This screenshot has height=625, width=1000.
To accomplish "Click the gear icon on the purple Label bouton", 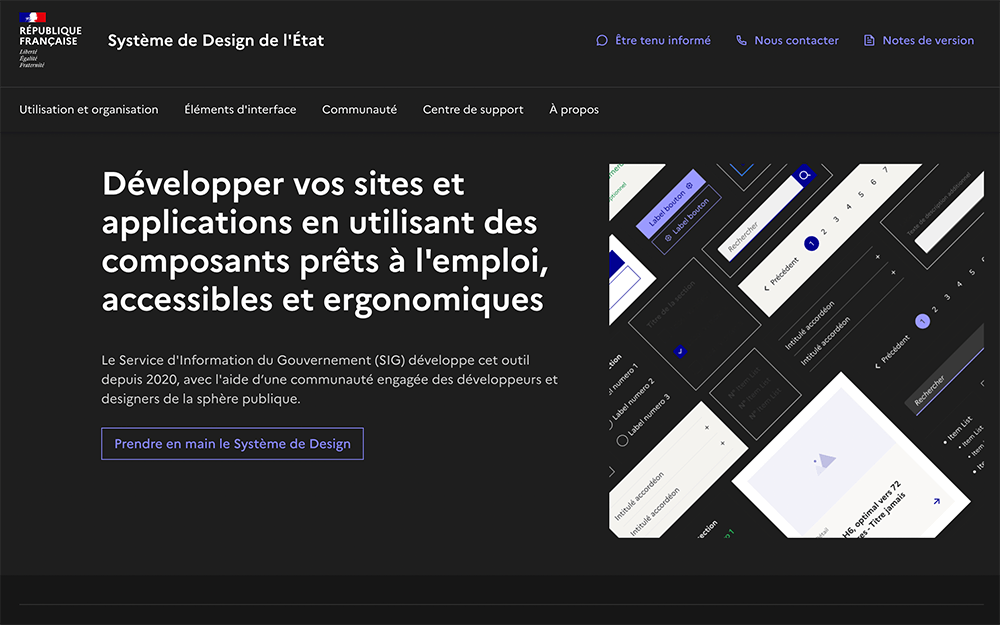I will tap(689, 186).
